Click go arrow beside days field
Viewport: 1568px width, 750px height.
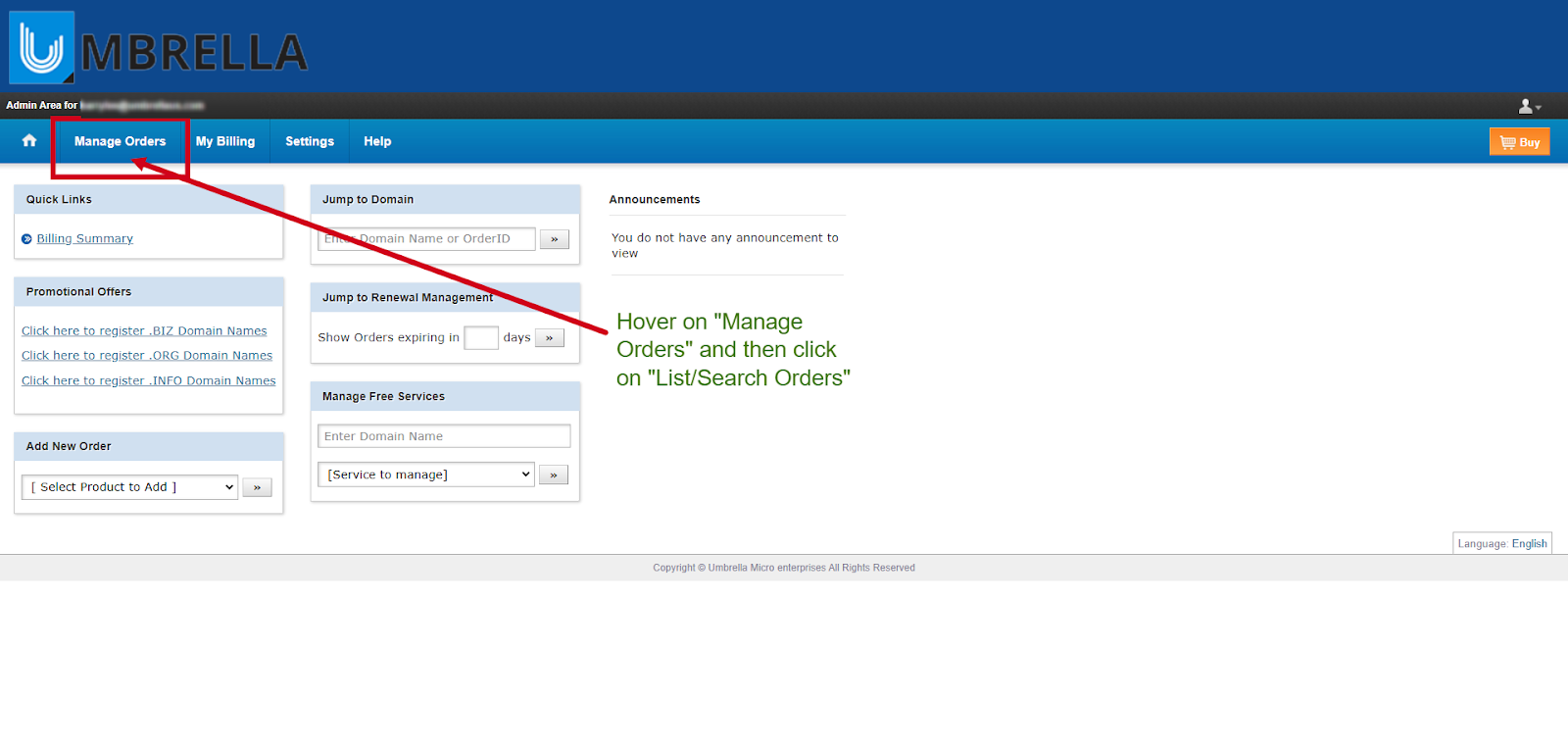pos(549,338)
